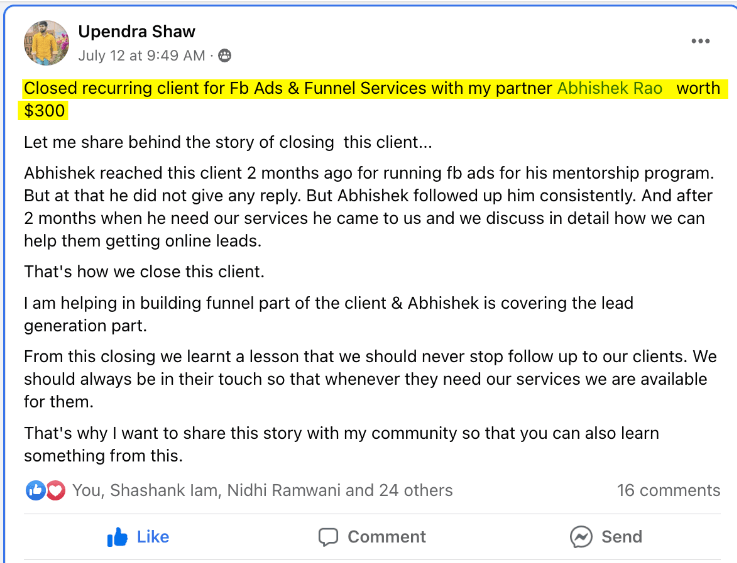The width and height of the screenshot is (737, 563).
Task: Click the red heart reaction icon
Action: coord(55,490)
